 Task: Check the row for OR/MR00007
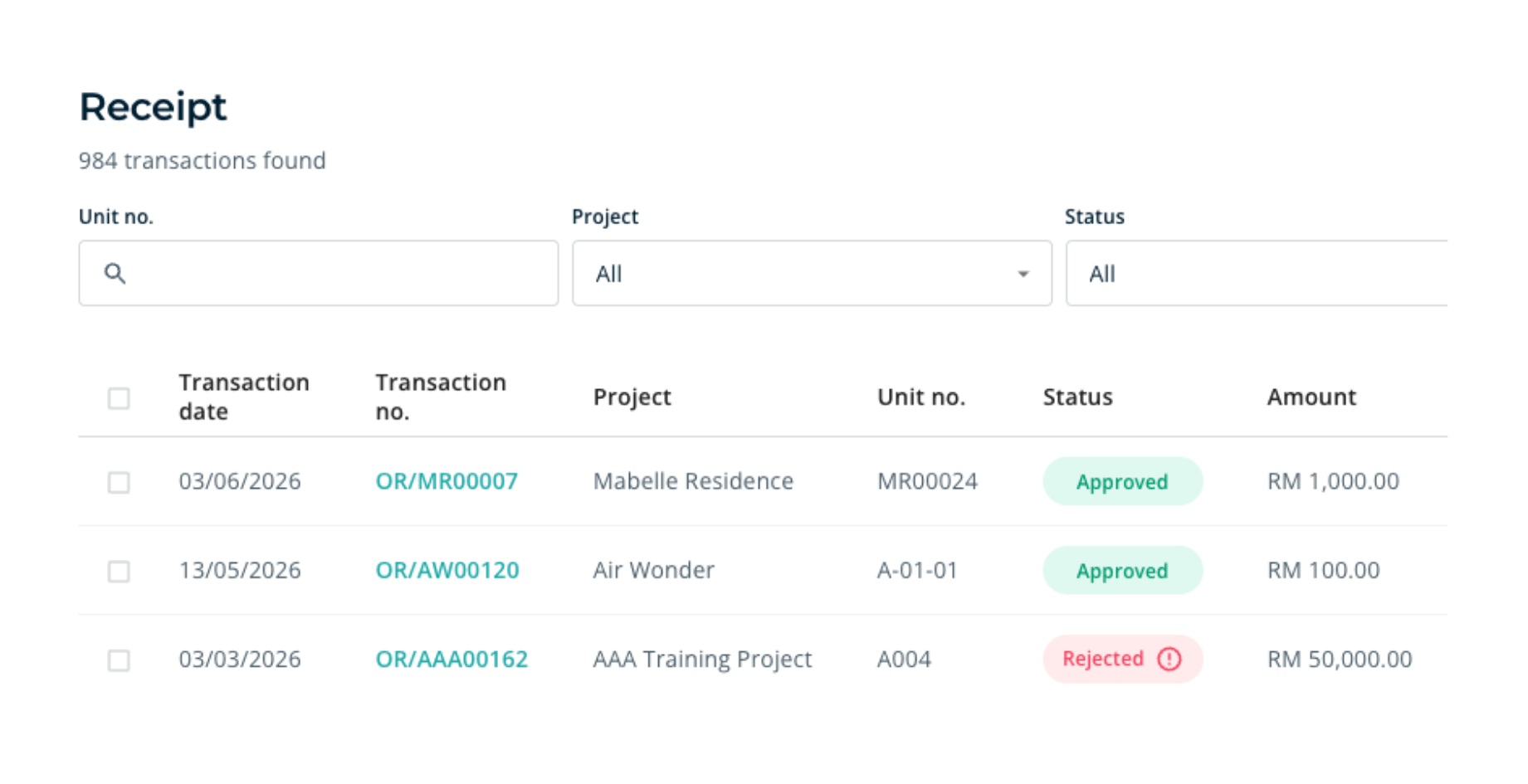point(119,482)
